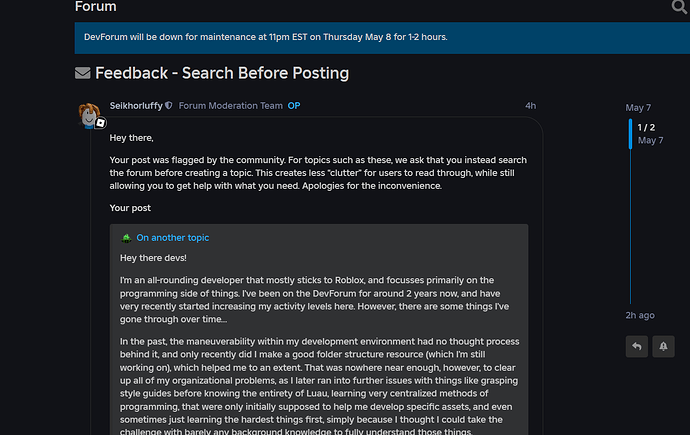This screenshot has width=690, height=435.
Task: Click the 1 / 2 post position indicator
Action: [647, 127]
